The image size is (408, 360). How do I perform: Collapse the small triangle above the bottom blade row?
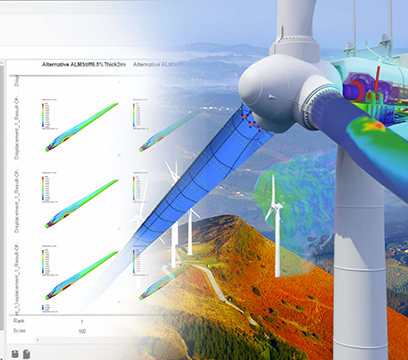point(119,228)
